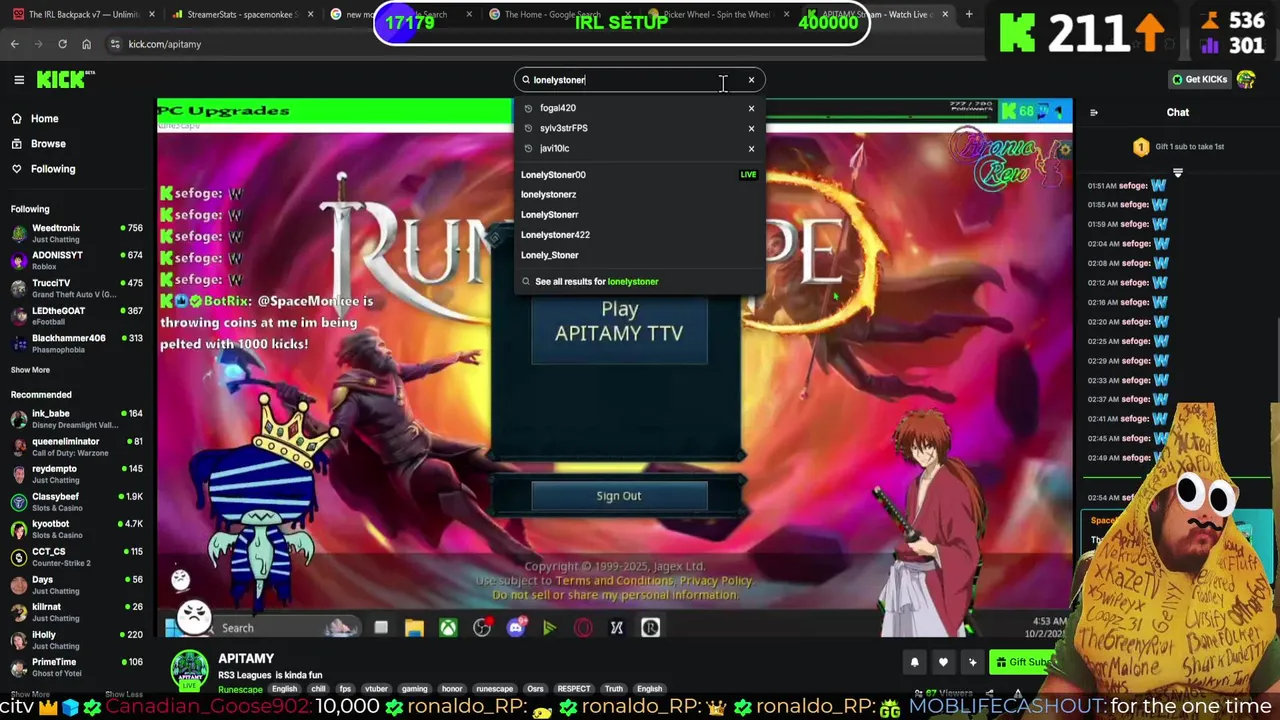Go back in browser history
The width and height of the screenshot is (1280, 720).
[x=15, y=44]
